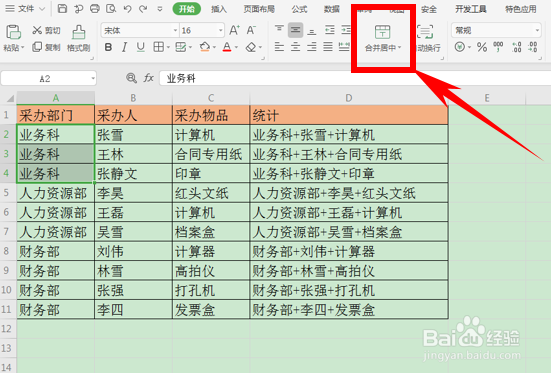551x375 pixels.
Task: Click cell containing 合同专用纸
Action: click(211, 154)
